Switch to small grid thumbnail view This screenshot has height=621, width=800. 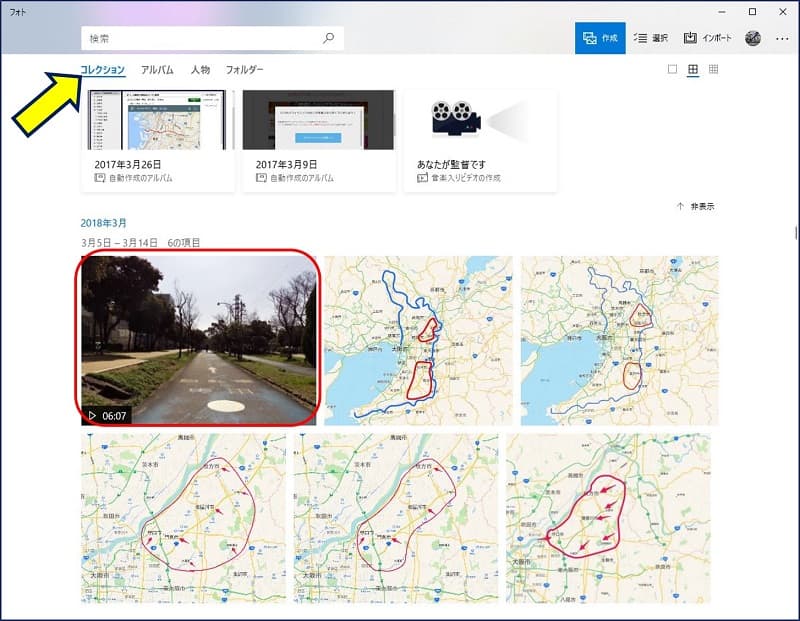click(x=713, y=70)
